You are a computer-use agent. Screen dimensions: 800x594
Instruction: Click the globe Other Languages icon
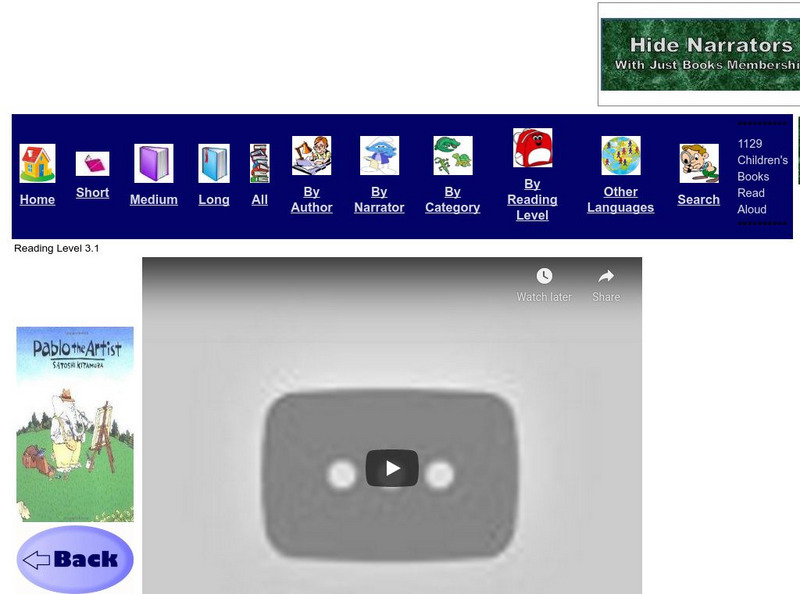(621, 156)
